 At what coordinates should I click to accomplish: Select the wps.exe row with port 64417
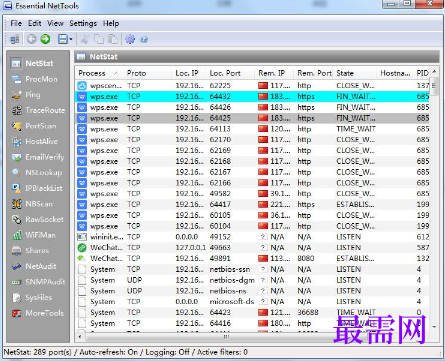tap(253, 204)
